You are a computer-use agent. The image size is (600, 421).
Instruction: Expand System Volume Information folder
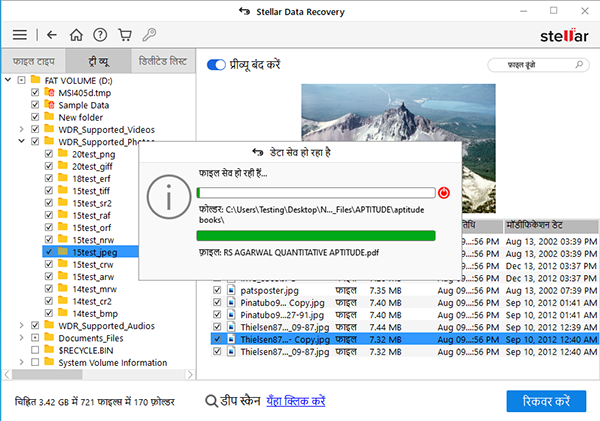[21, 362]
